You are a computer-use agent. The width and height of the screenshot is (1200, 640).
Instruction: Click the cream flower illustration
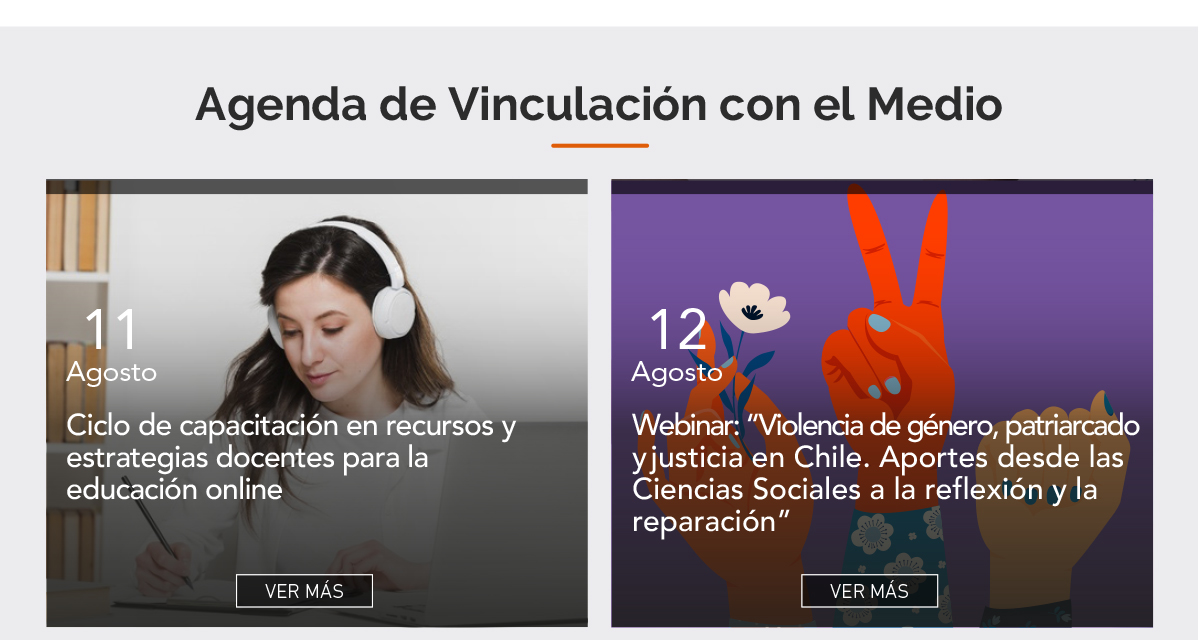click(x=753, y=307)
